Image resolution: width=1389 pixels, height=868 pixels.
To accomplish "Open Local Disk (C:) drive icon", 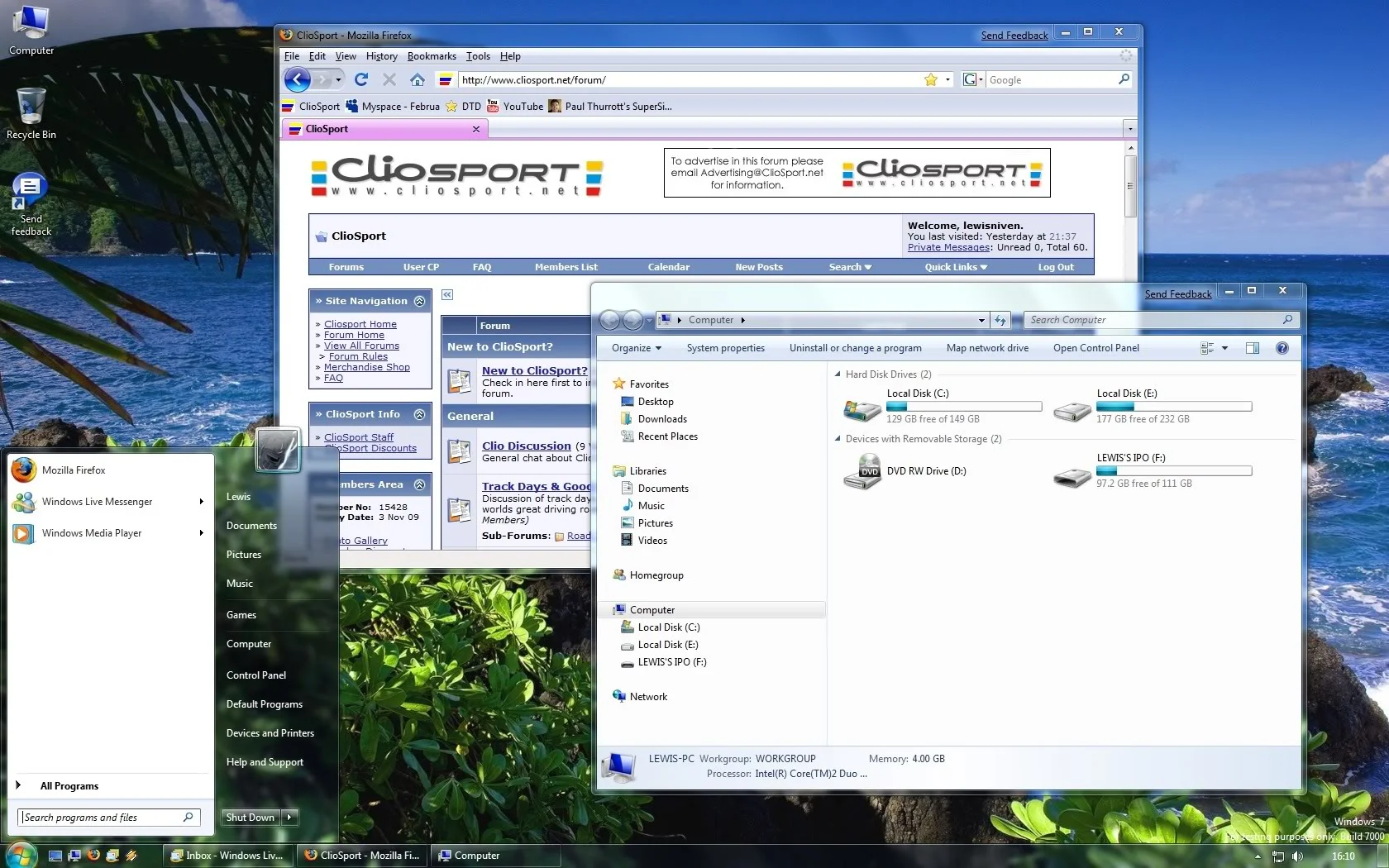I will [x=862, y=409].
